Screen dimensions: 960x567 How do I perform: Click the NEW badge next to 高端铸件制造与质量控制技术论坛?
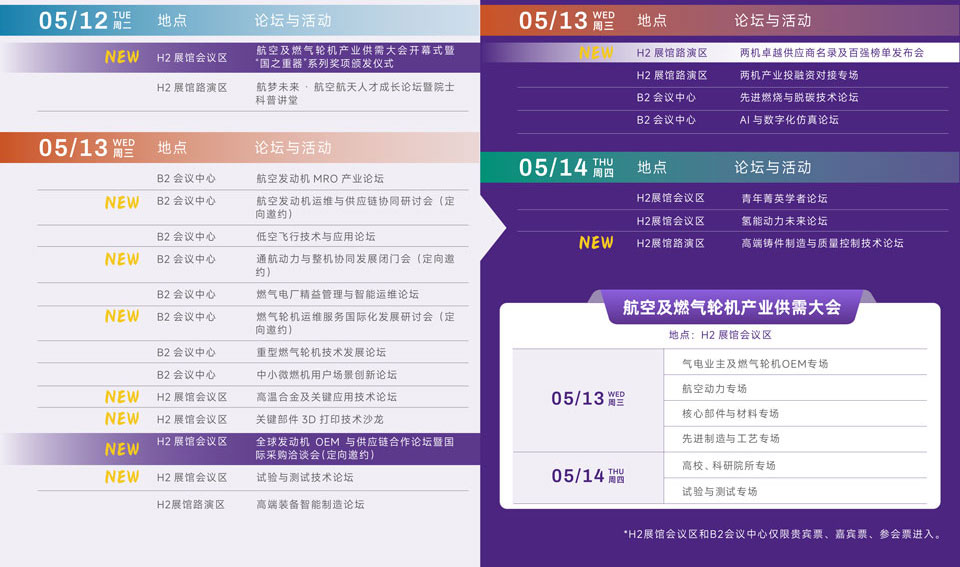596,243
